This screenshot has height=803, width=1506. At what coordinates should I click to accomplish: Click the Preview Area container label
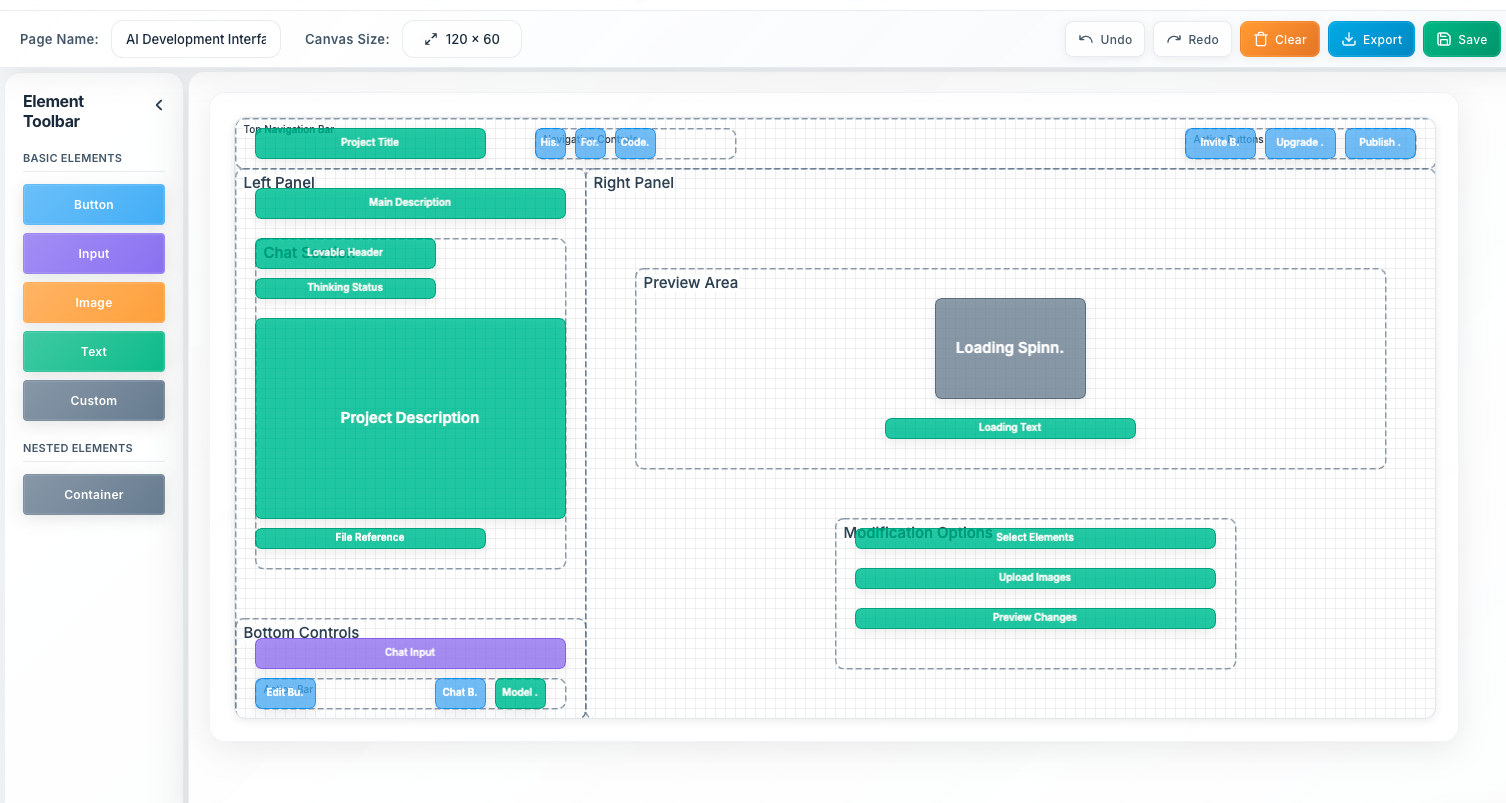coord(690,283)
